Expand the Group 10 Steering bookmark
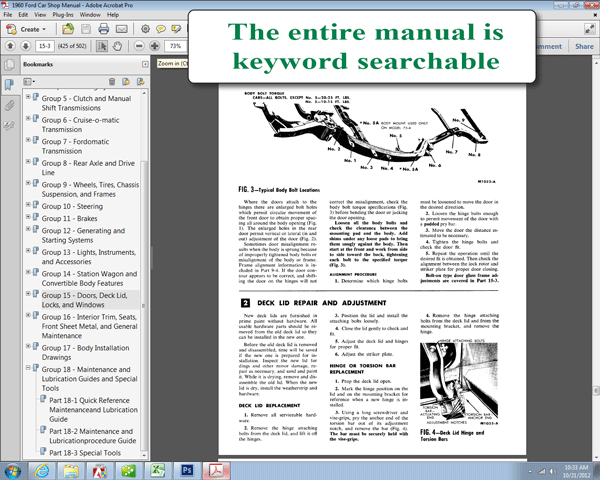600x480 pixels. coord(28,204)
